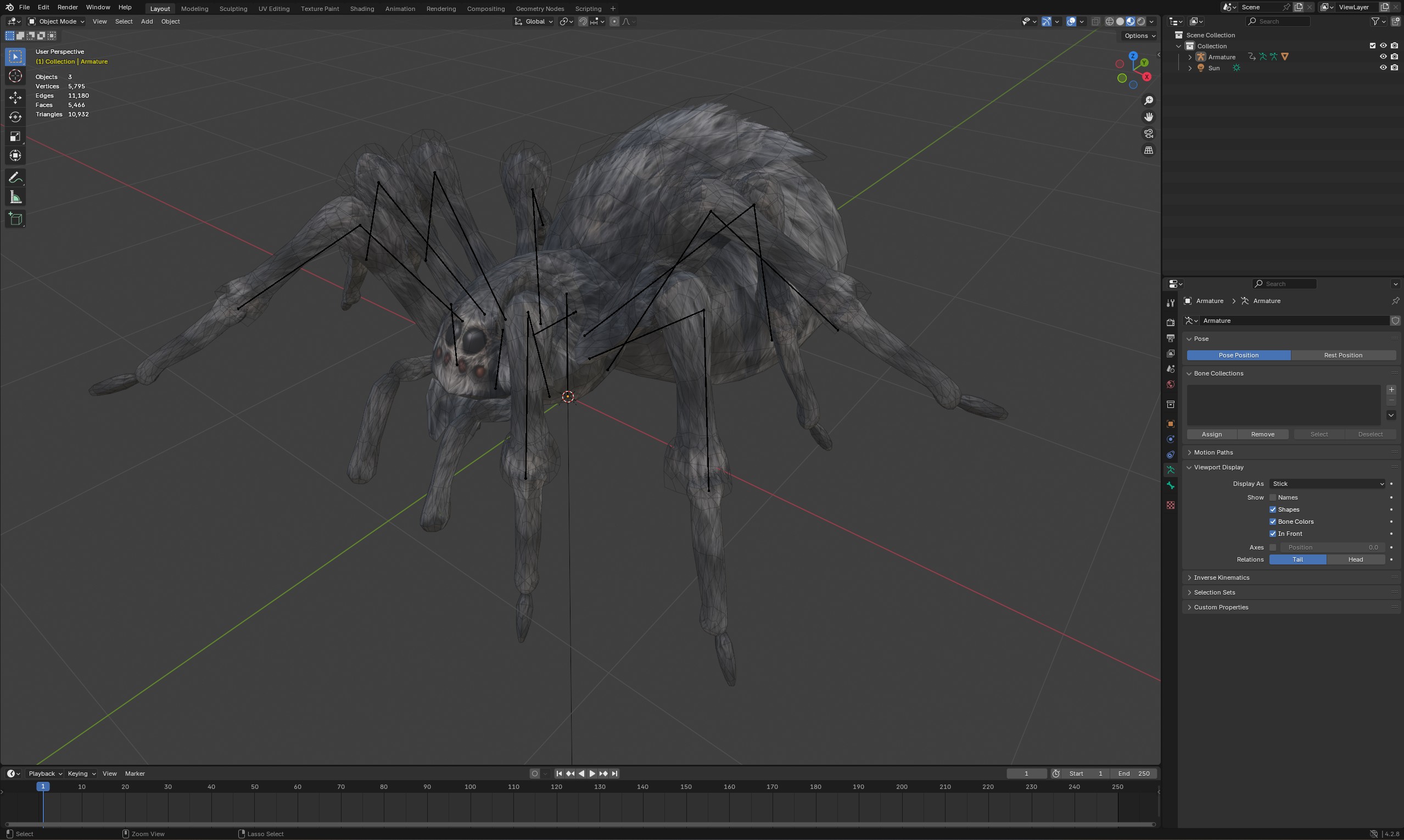
Task: Select the Move tool in the toolbar
Action: (15, 97)
